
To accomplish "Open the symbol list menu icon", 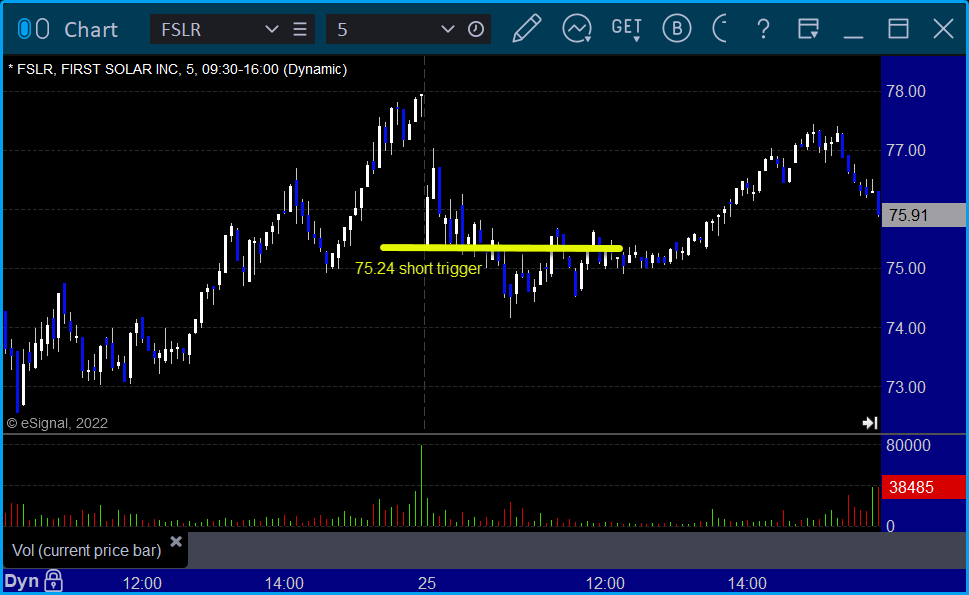I will (x=300, y=29).
